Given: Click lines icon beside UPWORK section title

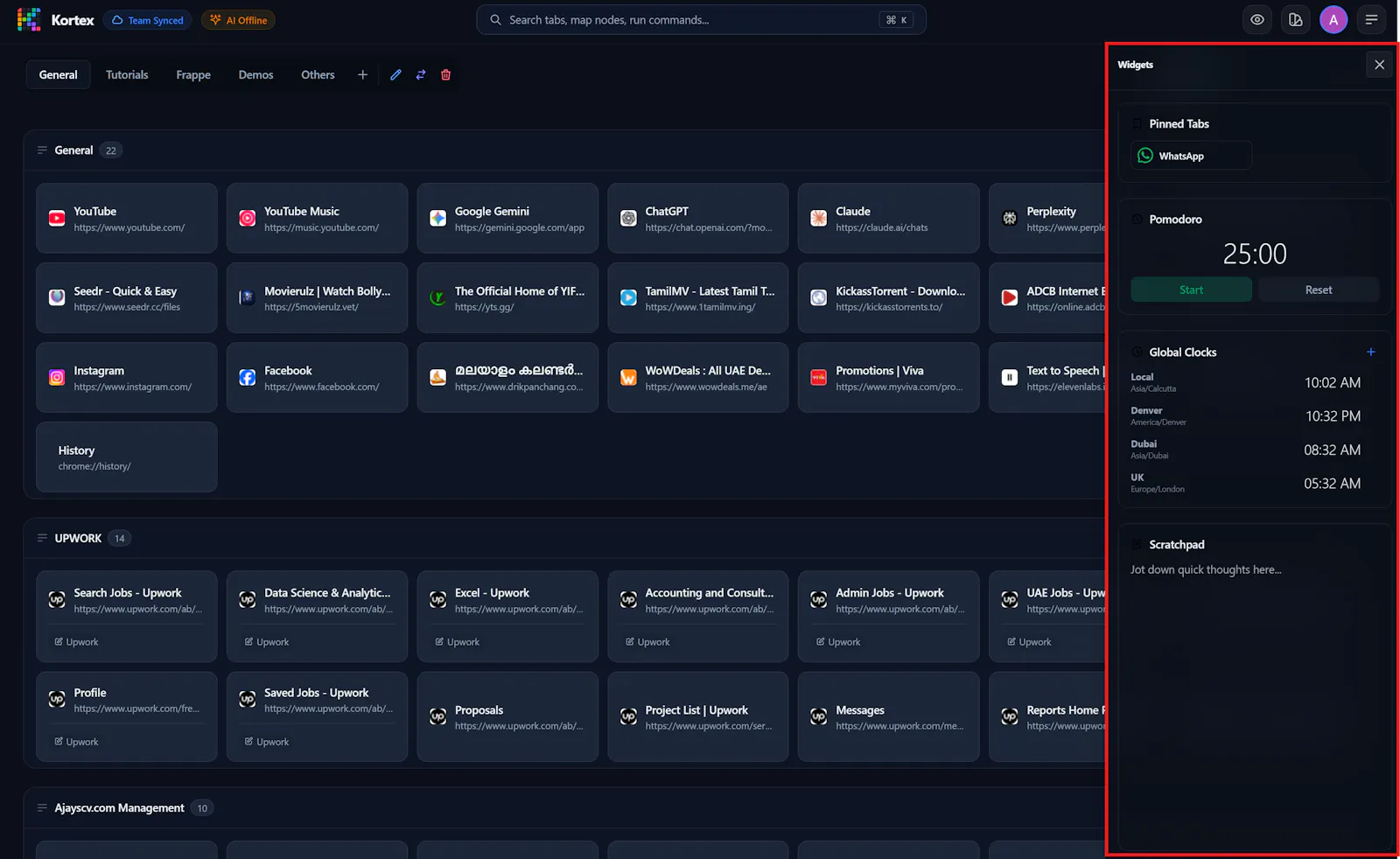Looking at the screenshot, I should (x=42, y=538).
